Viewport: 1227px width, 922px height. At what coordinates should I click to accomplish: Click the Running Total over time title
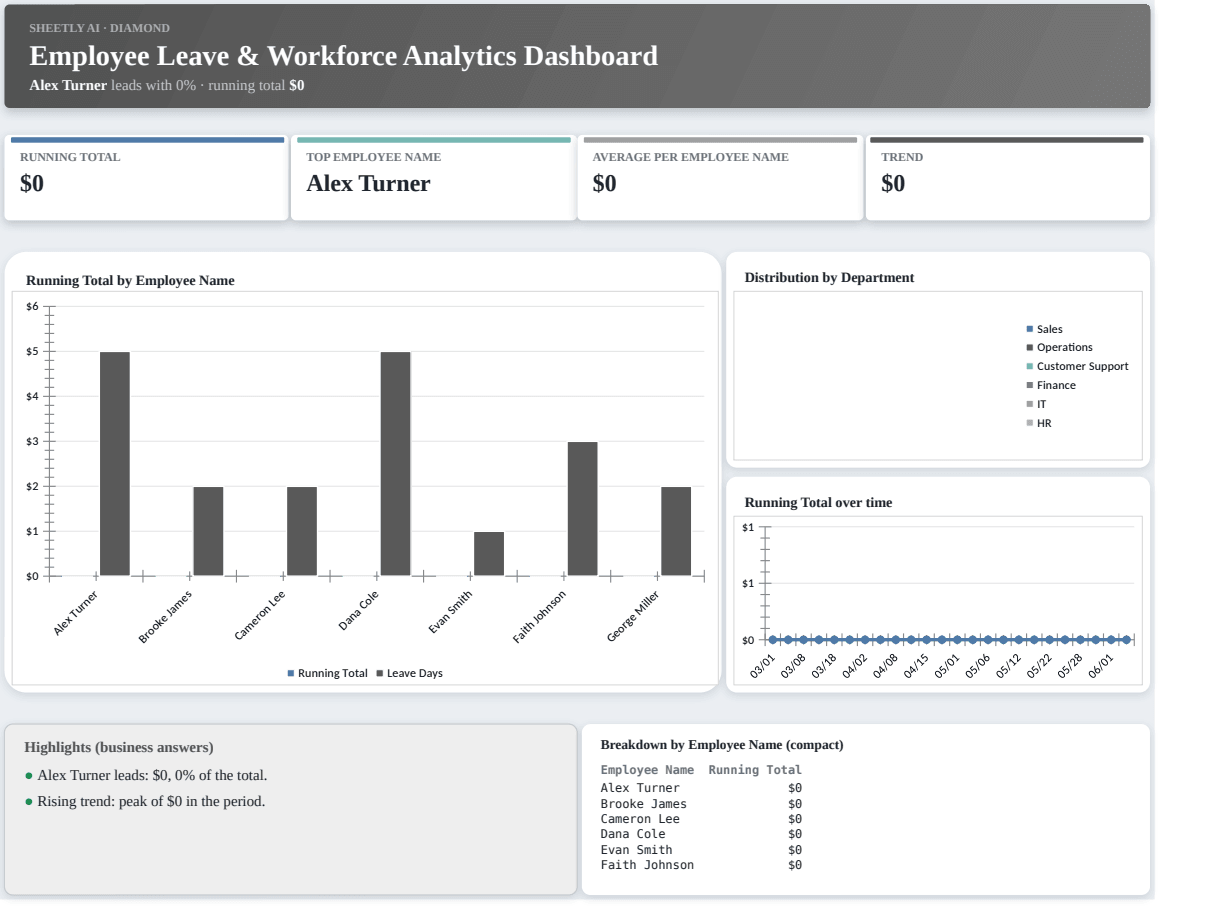818,502
